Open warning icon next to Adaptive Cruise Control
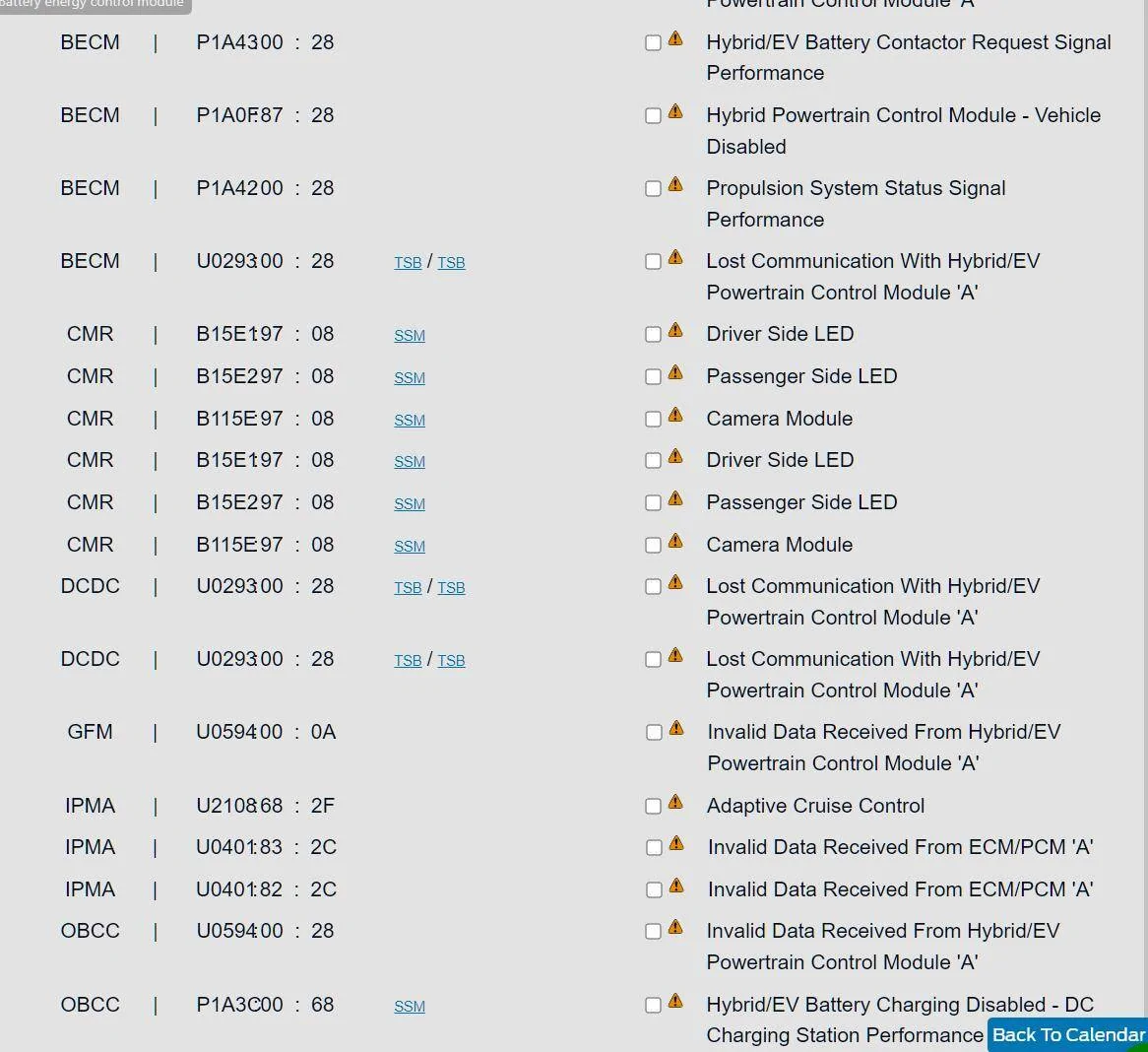 point(675,802)
